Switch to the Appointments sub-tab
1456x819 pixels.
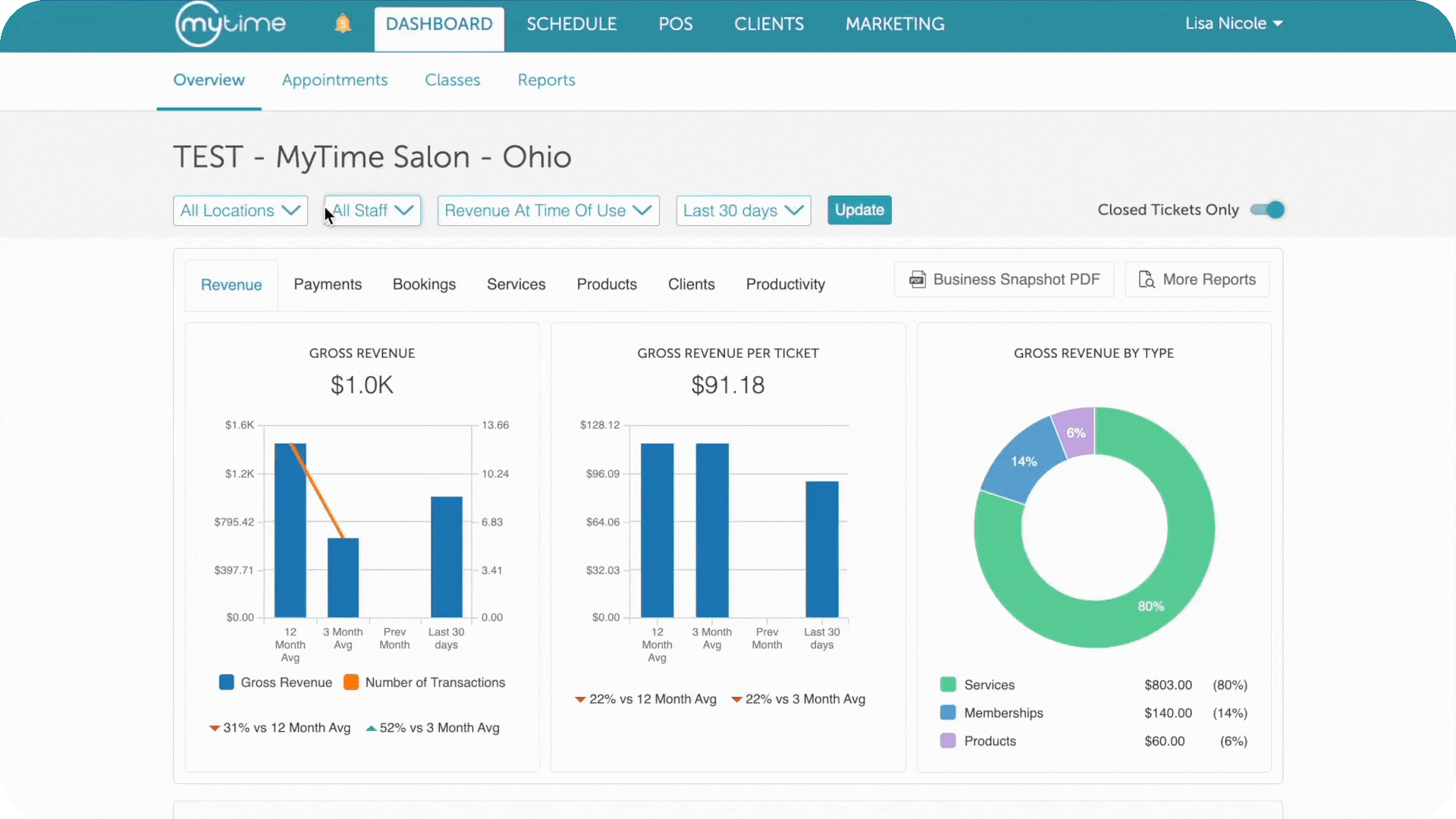coord(334,80)
